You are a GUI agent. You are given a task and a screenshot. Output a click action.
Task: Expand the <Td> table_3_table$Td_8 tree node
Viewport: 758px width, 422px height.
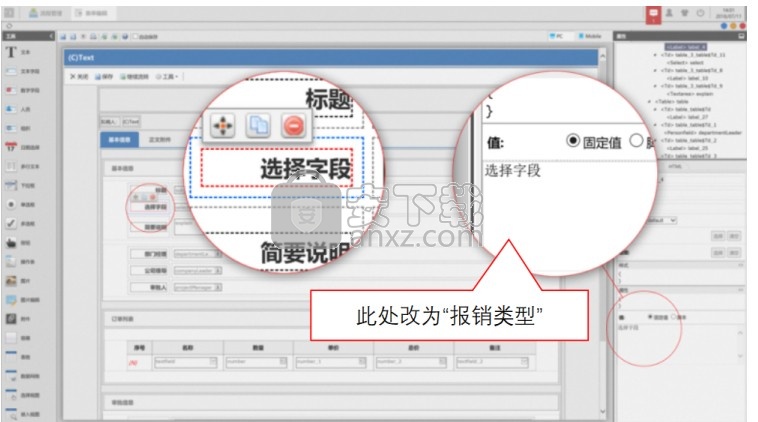tap(655, 71)
